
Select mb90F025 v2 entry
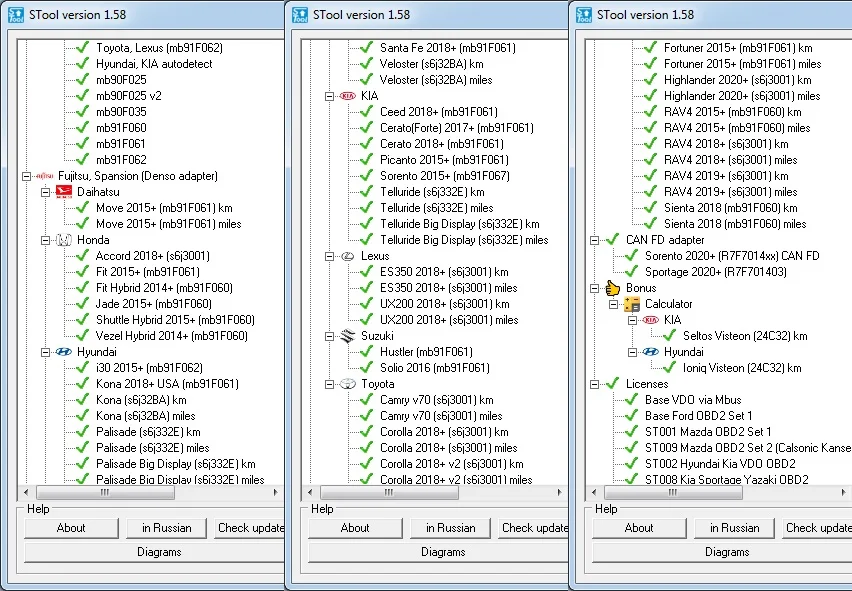click(129, 96)
